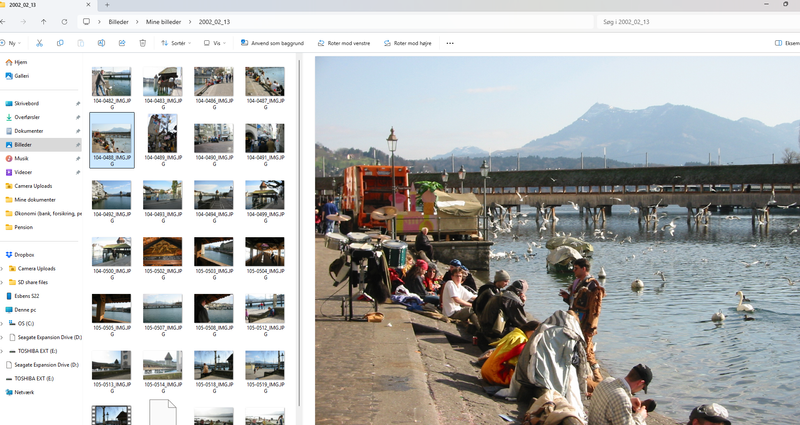Click the Delete trash can icon
The height and width of the screenshot is (425, 800).
click(x=143, y=43)
